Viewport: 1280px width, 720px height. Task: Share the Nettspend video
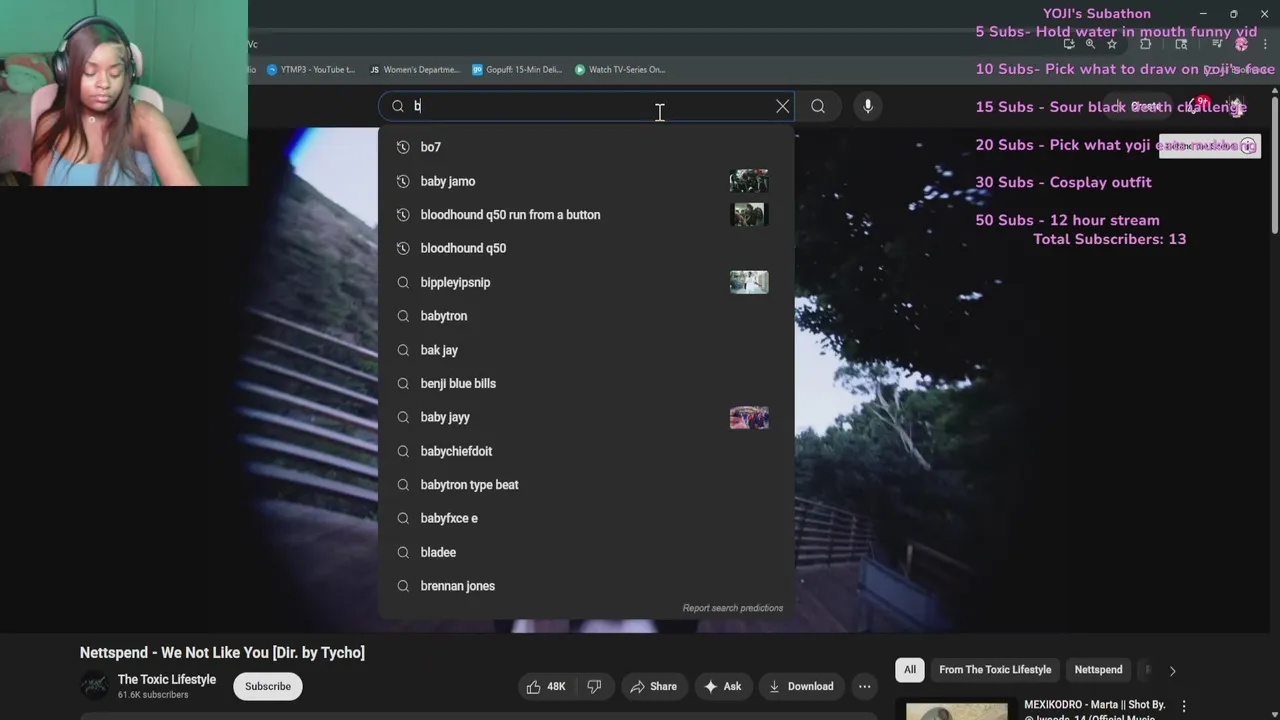(x=653, y=686)
